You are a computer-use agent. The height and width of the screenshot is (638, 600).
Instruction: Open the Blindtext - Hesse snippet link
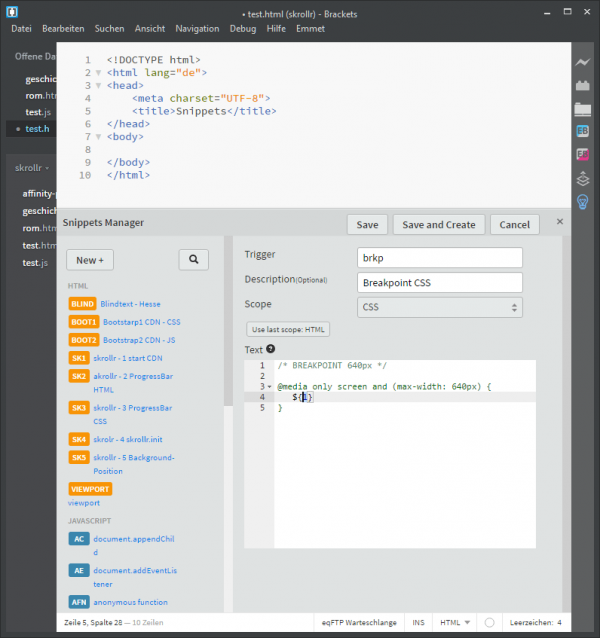(x=130, y=304)
